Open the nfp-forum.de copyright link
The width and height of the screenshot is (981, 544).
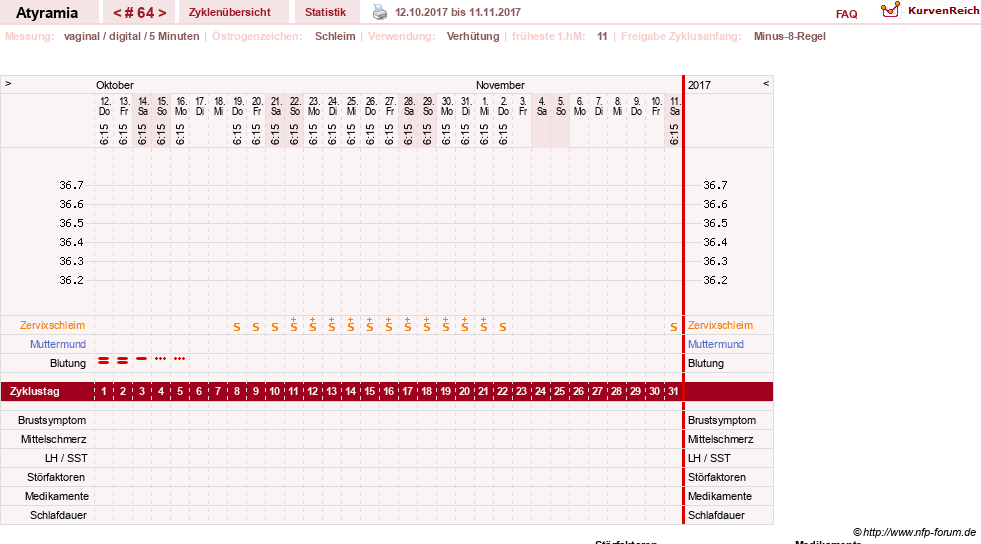coord(914,532)
